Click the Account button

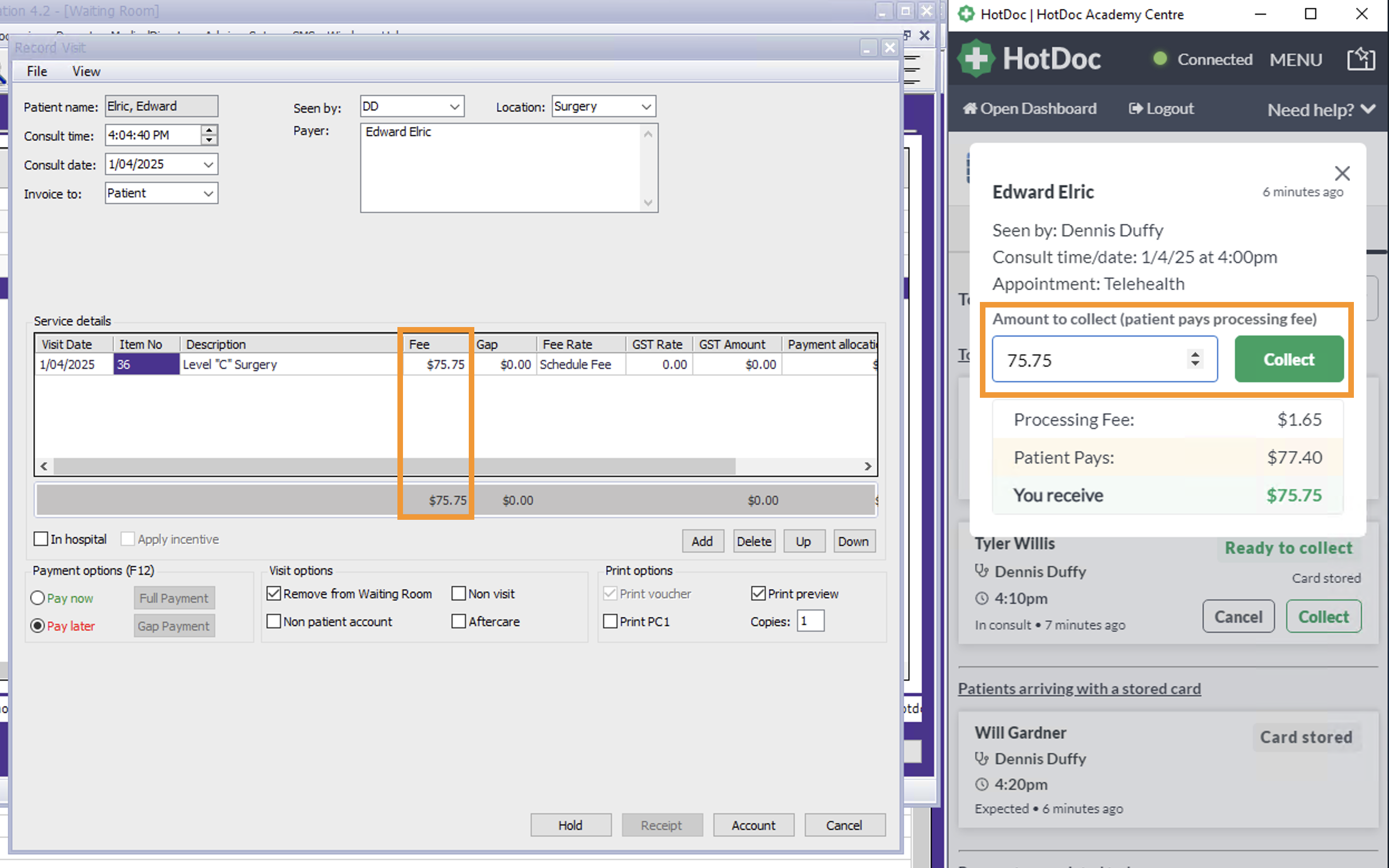[753, 825]
